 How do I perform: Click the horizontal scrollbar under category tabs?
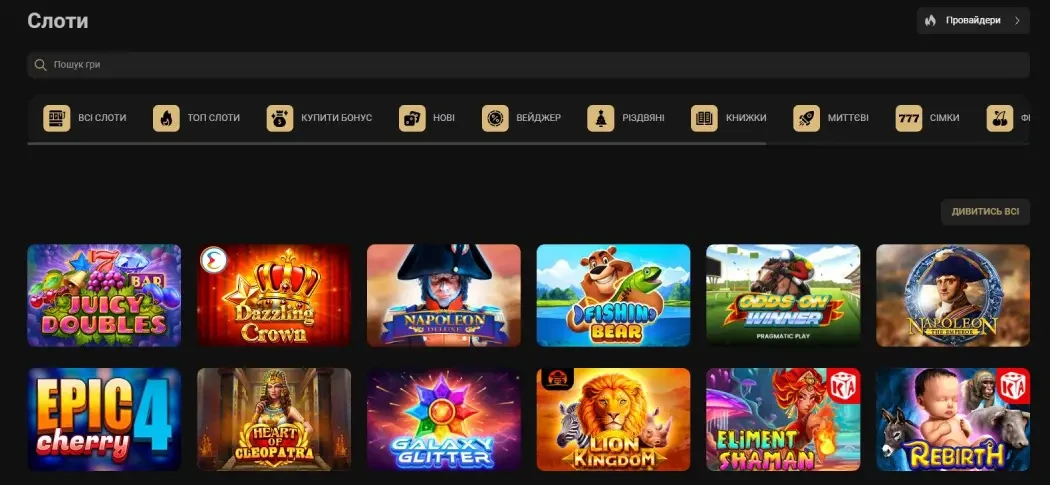coord(396,143)
